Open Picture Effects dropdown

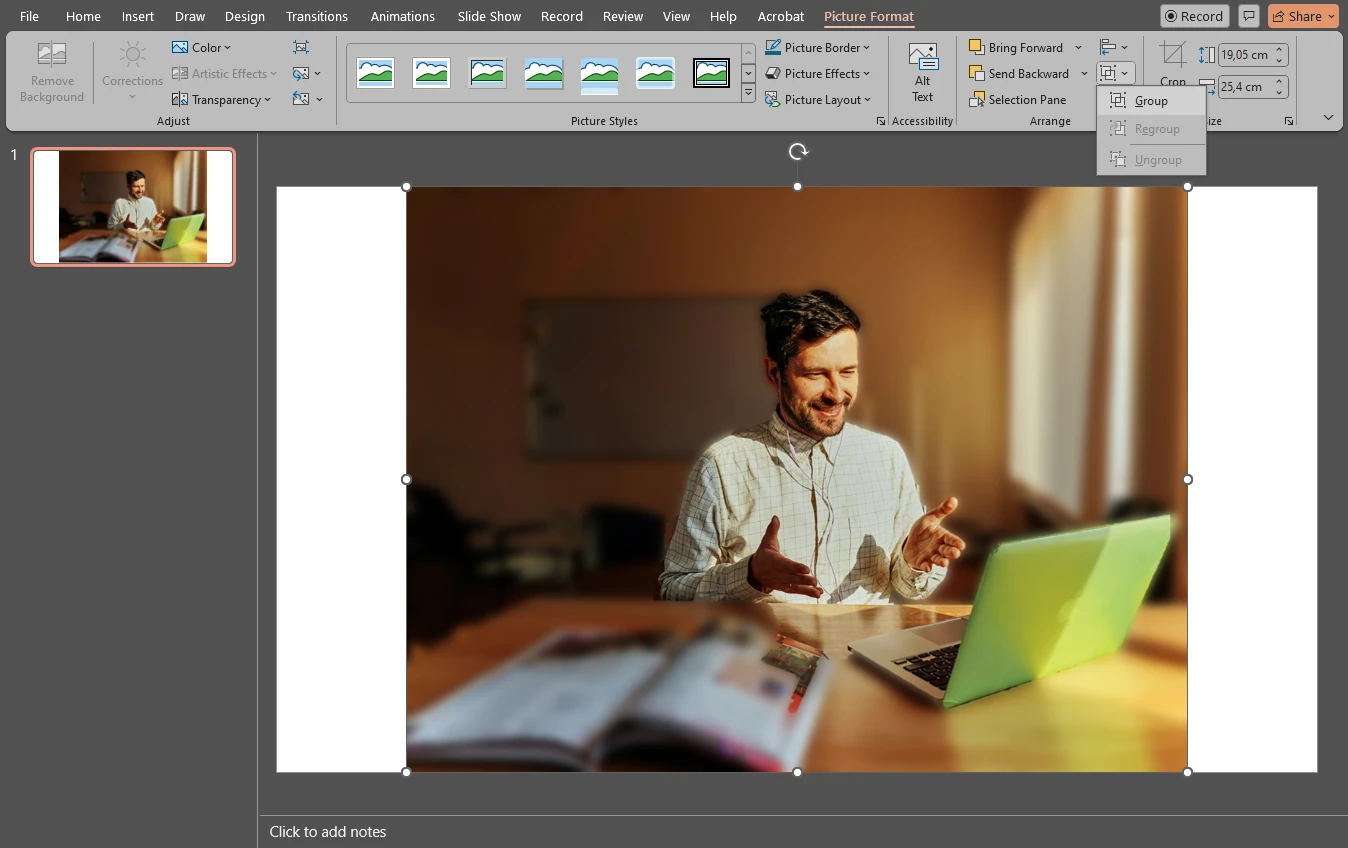[x=817, y=73]
